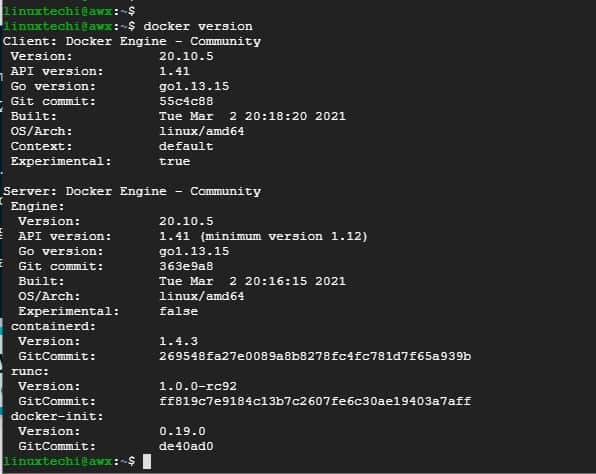This screenshot has width=596, height=474.
Task: Click the runc GitCommit hash starting ff819c7e
Action: pyautogui.click(x=315, y=401)
